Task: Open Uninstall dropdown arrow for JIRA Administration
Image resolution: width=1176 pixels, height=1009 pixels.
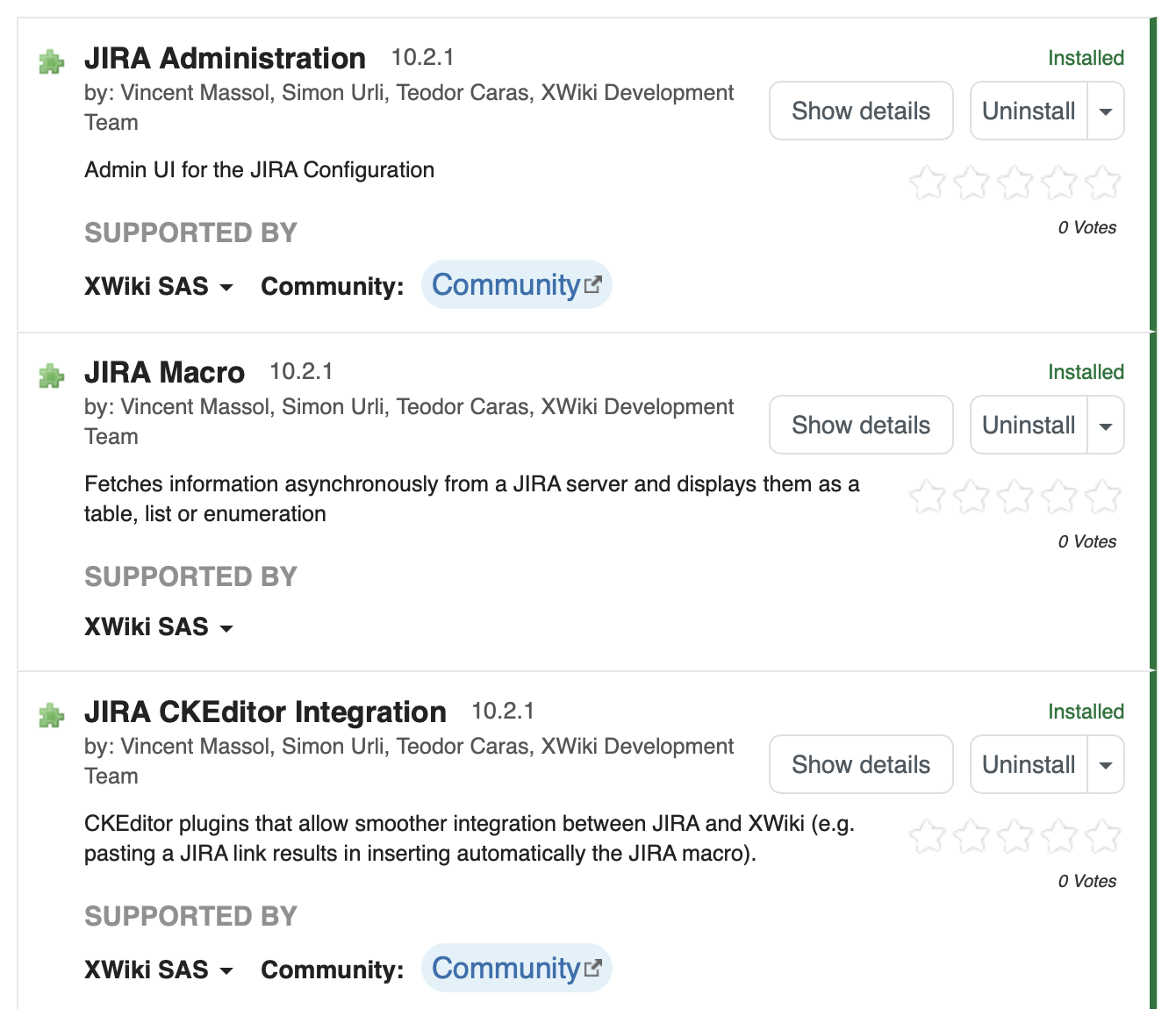Action: coord(1106,111)
